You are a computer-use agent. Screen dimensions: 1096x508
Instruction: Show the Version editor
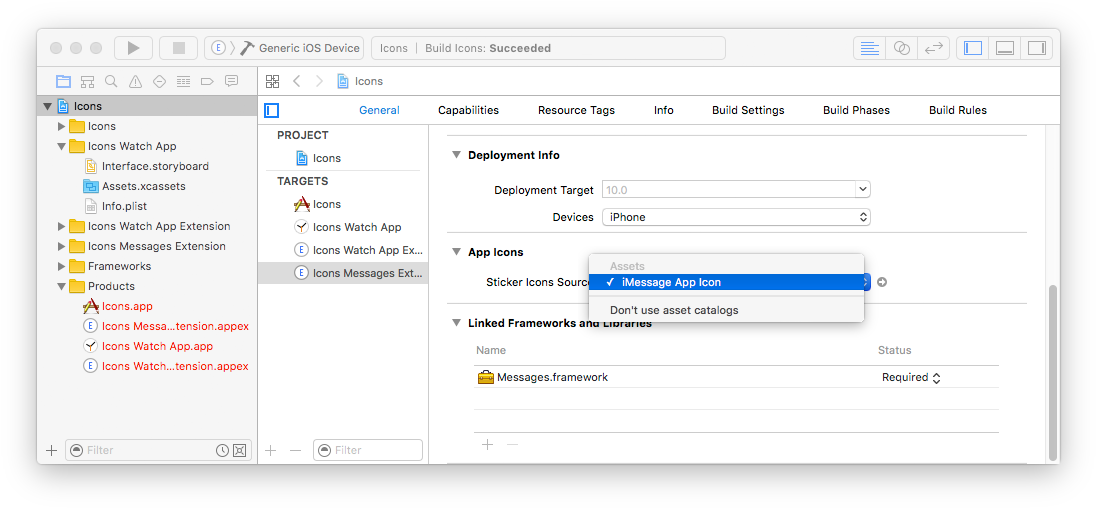coord(933,48)
